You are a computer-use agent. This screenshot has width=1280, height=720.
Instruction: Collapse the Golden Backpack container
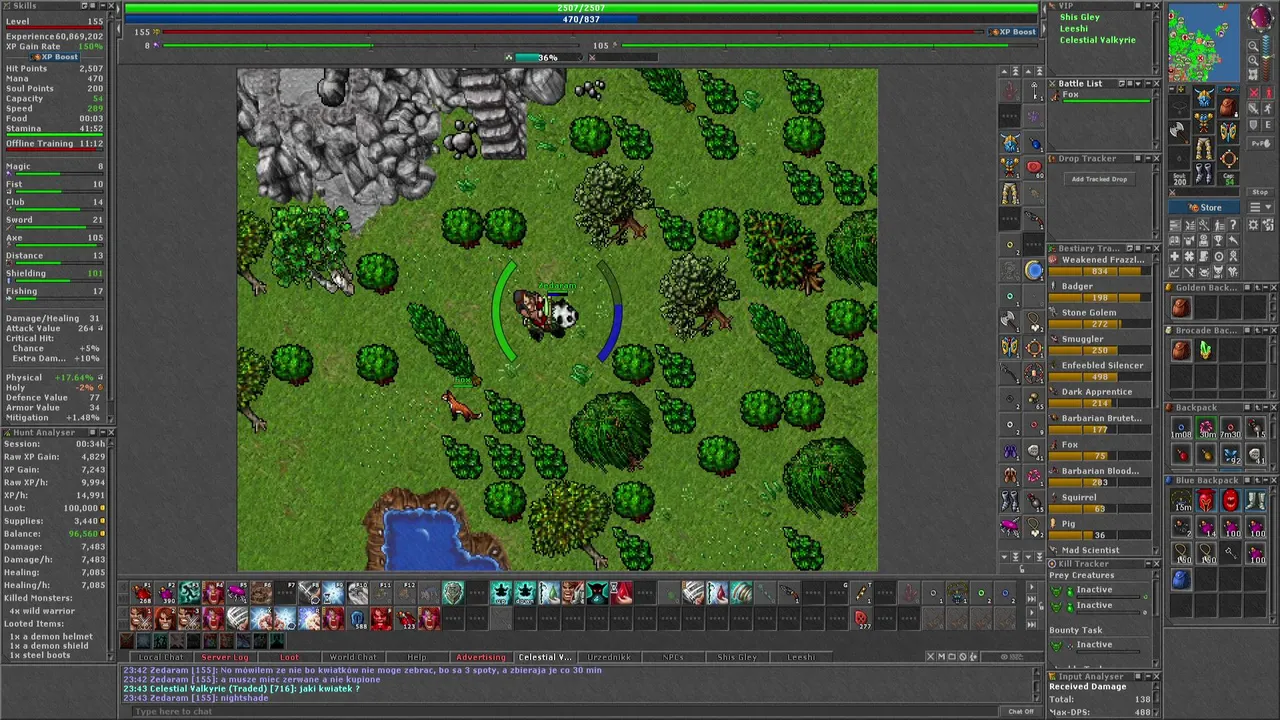tap(1265, 287)
